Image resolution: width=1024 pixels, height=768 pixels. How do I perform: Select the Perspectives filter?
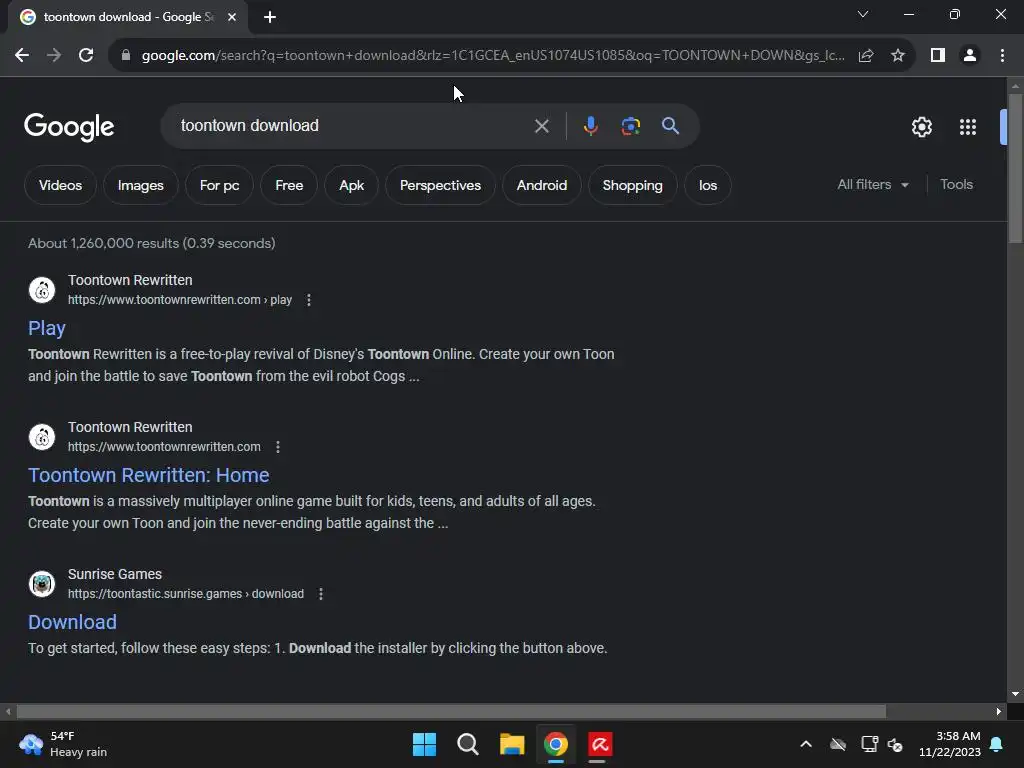tap(440, 185)
